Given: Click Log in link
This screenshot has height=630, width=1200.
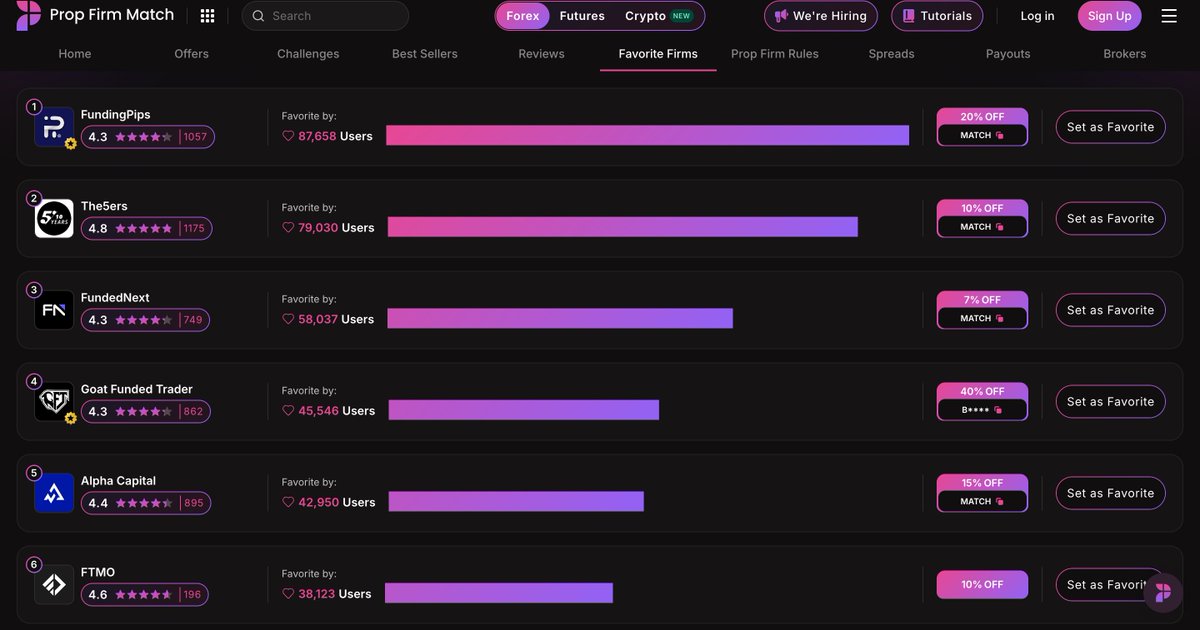Looking at the screenshot, I should coord(1037,16).
